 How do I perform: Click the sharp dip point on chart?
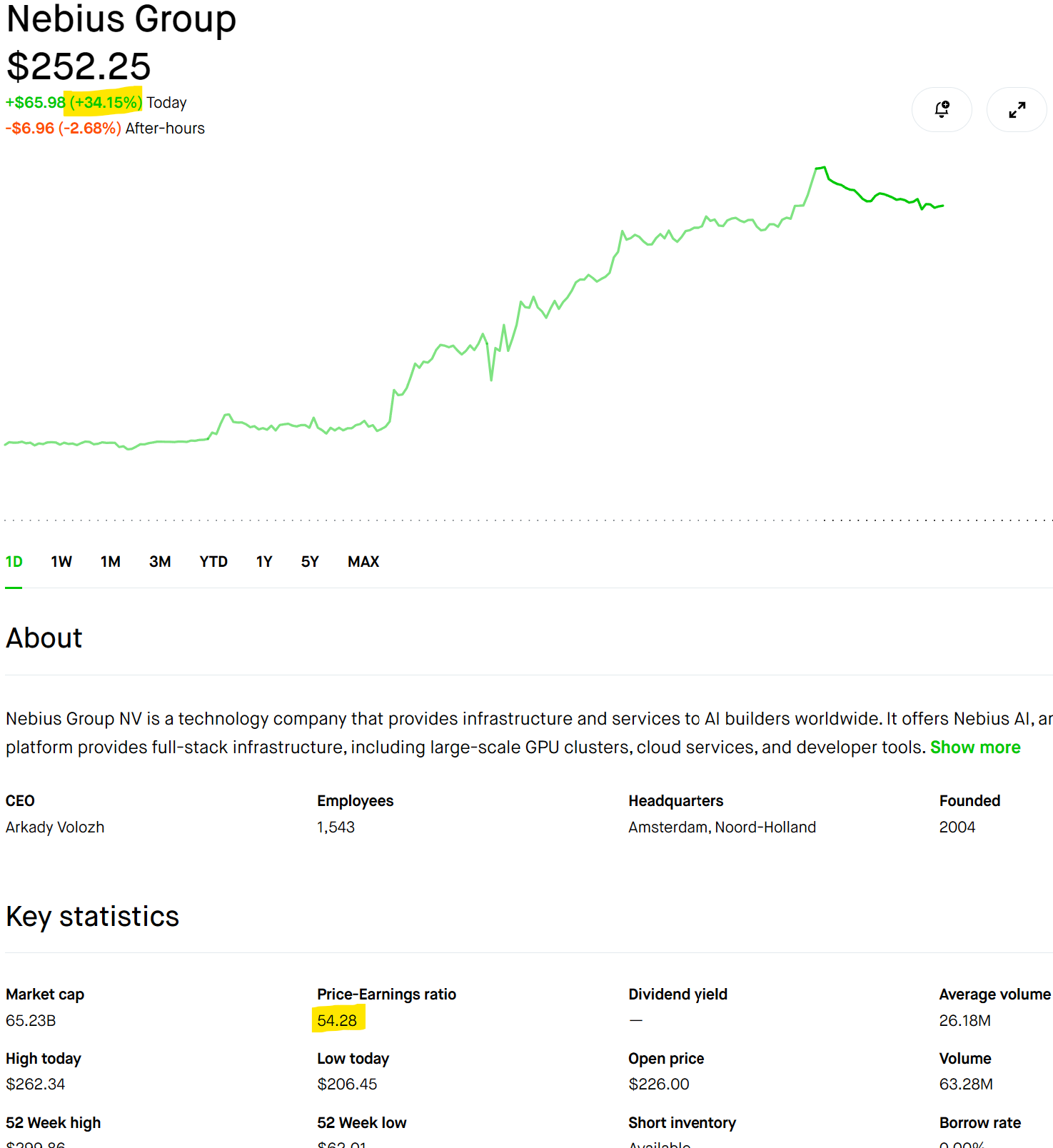491,379
